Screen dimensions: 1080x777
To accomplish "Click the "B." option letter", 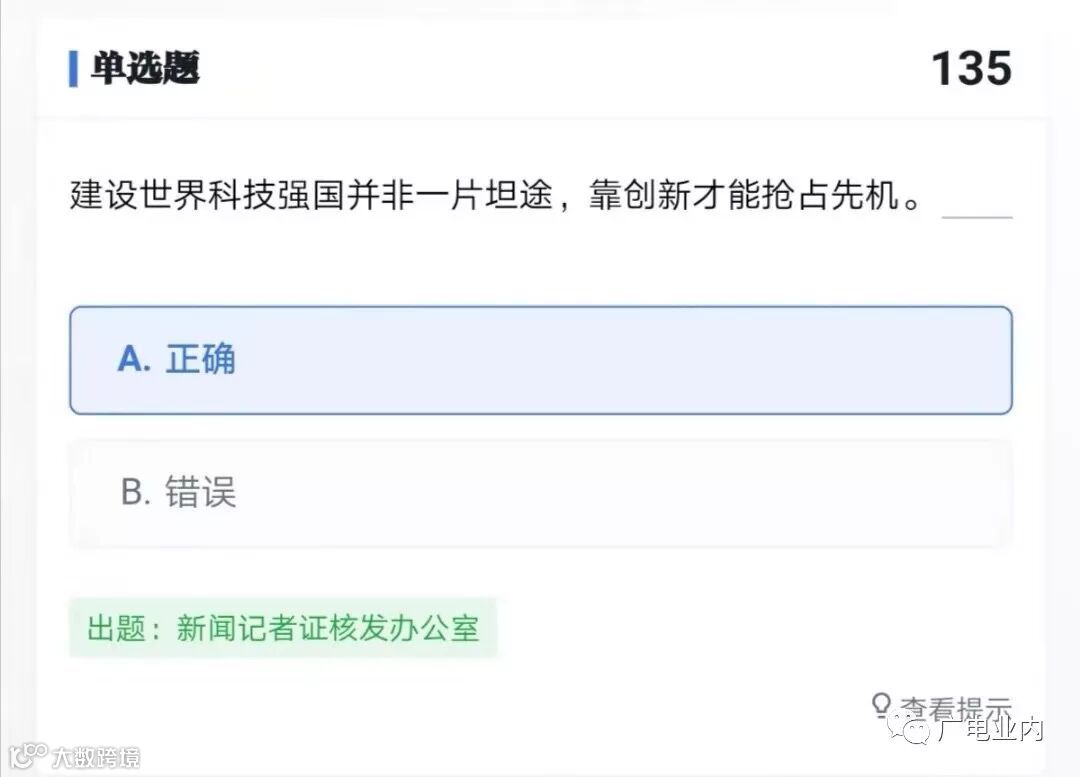I will tap(136, 493).
